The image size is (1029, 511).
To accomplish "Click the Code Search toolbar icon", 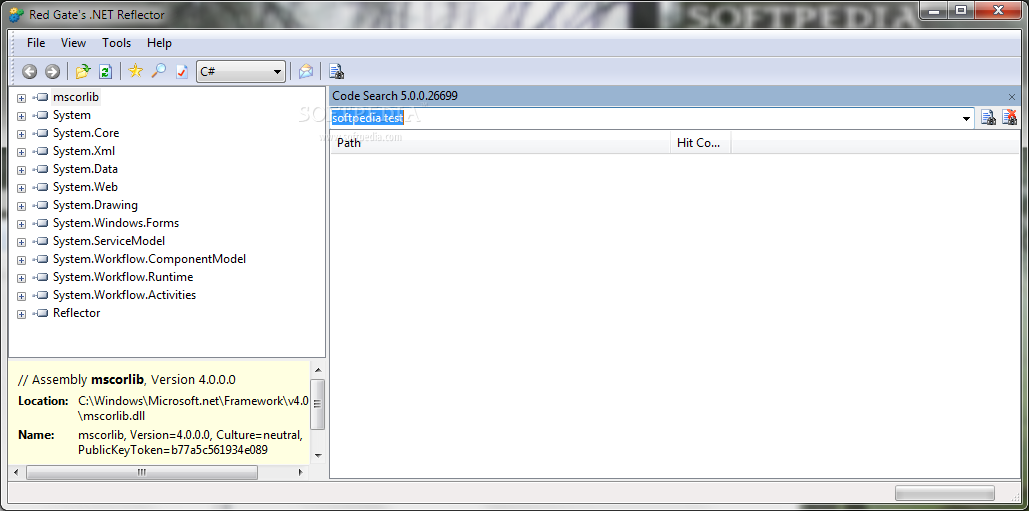I will tap(337, 72).
